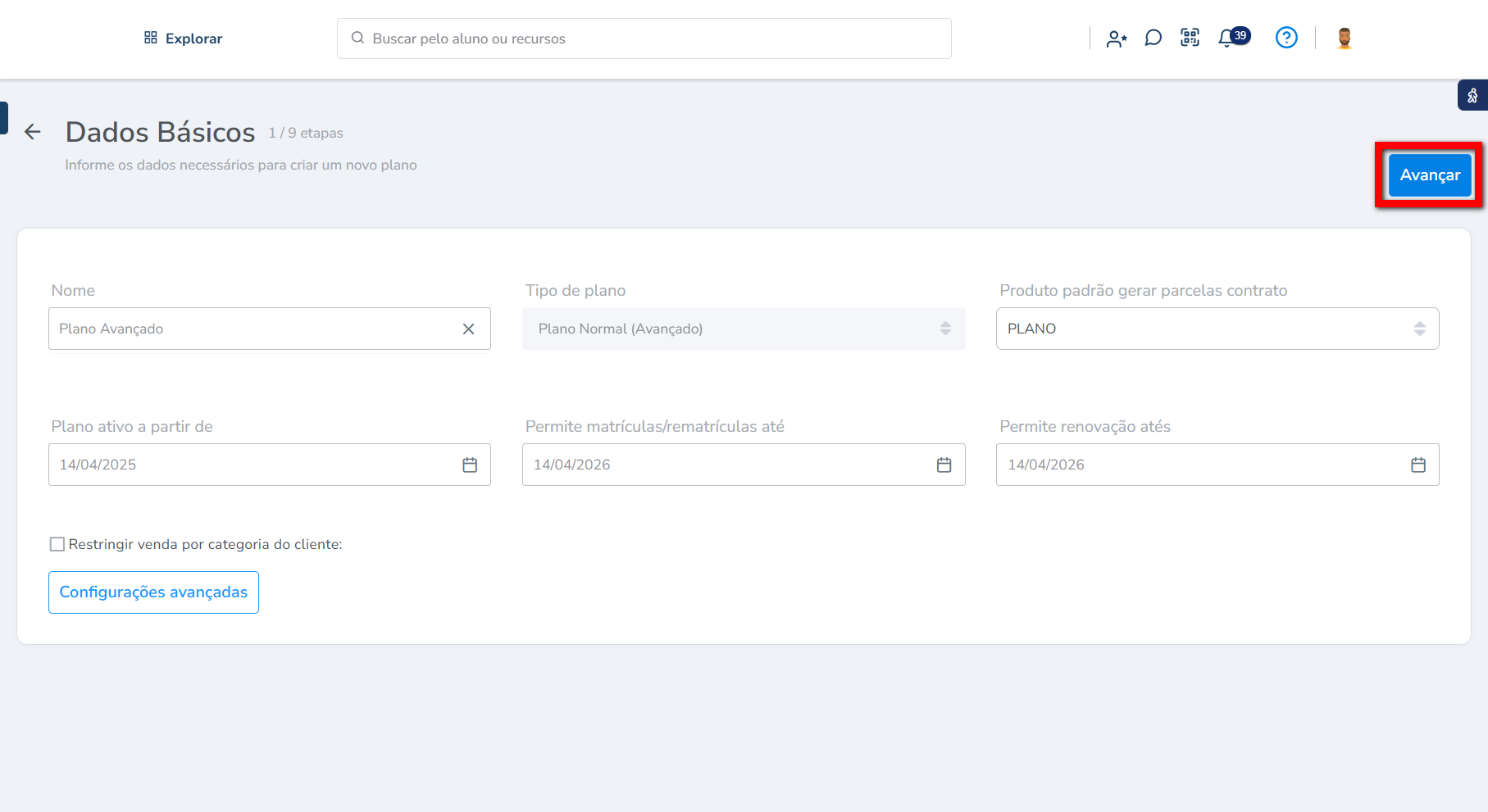This screenshot has width=1488, height=812.
Task: Open the Explorar menu grid icon
Action: [x=151, y=38]
